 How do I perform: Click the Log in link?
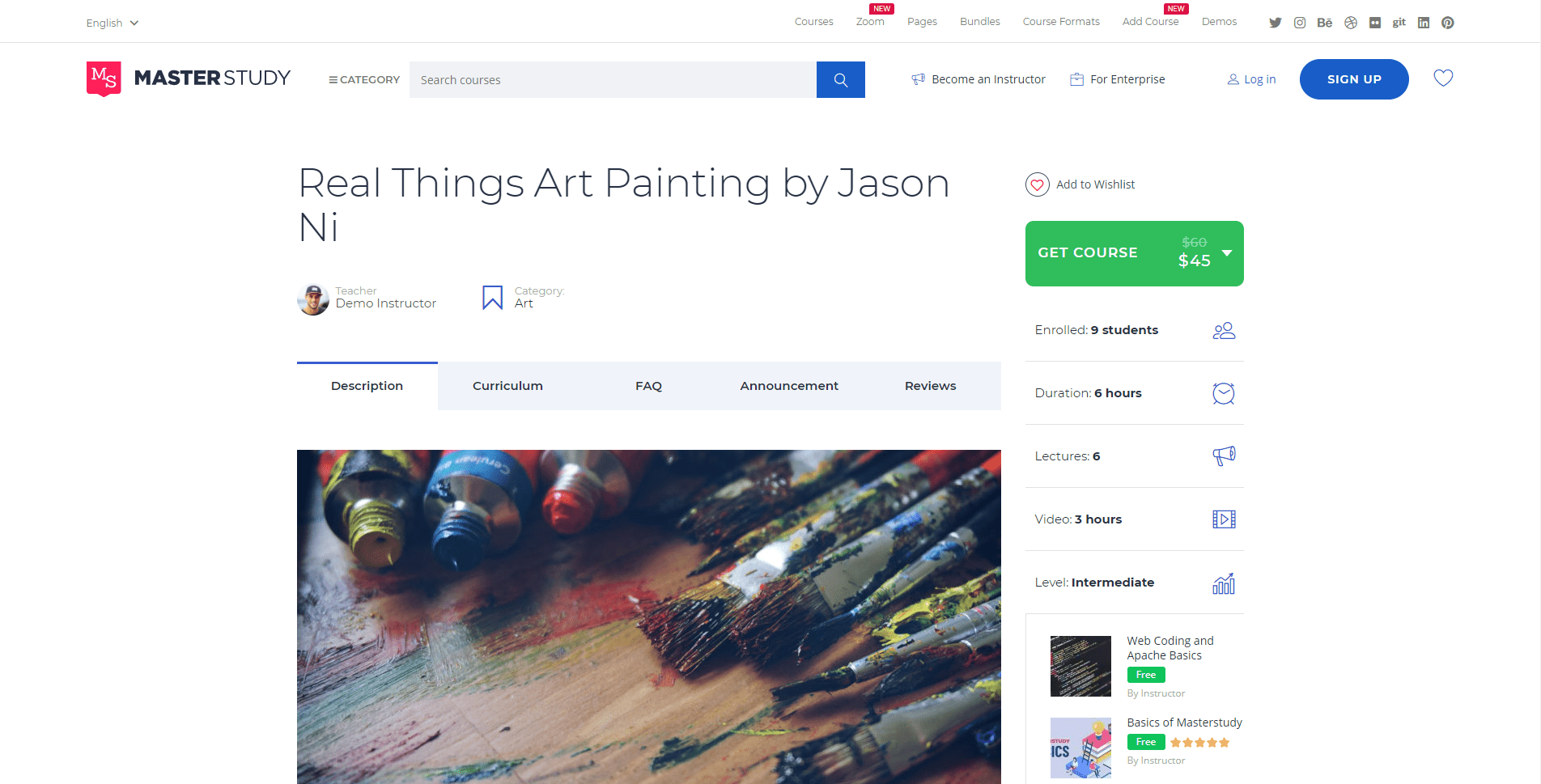(x=1251, y=79)
